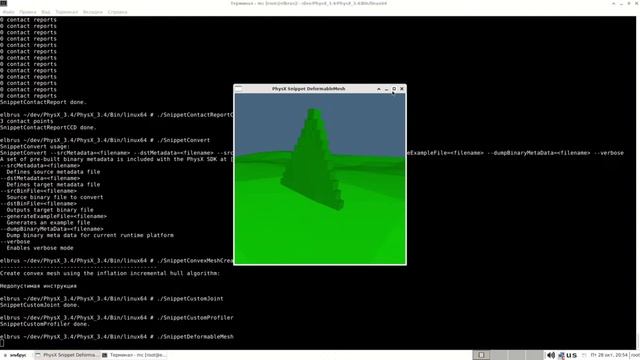This screenshot has height=360, width=640.
Task: Switch to the Терминал - mc taskbar entry
Action: pyautogui.click(x=134, y=355)
